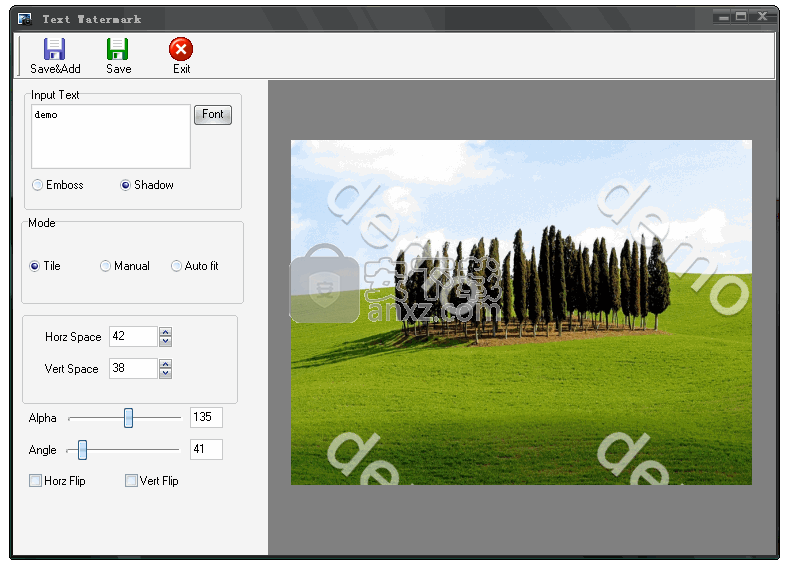Screen dimensions: 795x569
Task: Click the Alpha slider handle
Action: (x=128, y=418)
